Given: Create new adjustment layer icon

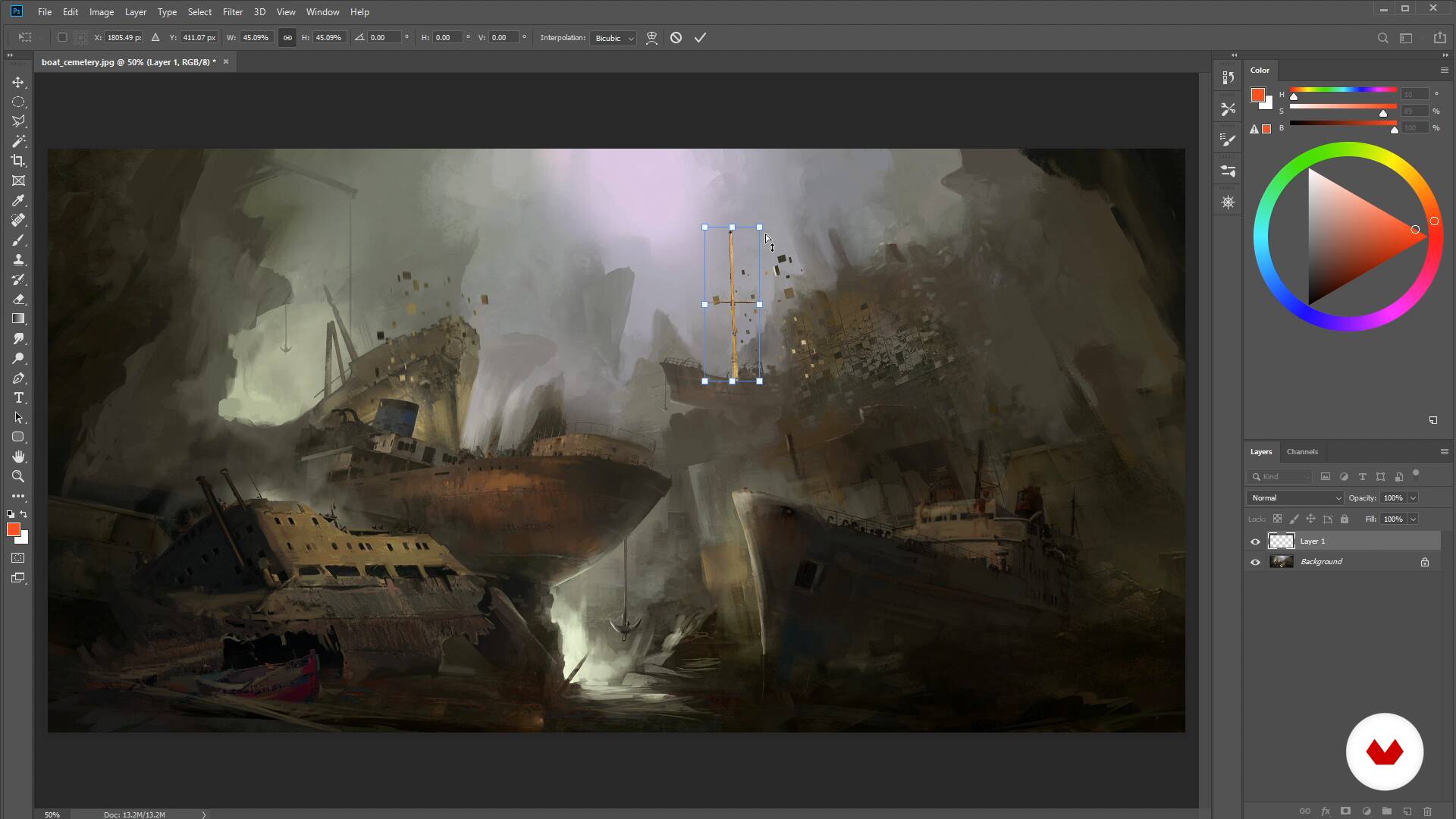Looking at the screenshot, I should tap(1367, 811).
